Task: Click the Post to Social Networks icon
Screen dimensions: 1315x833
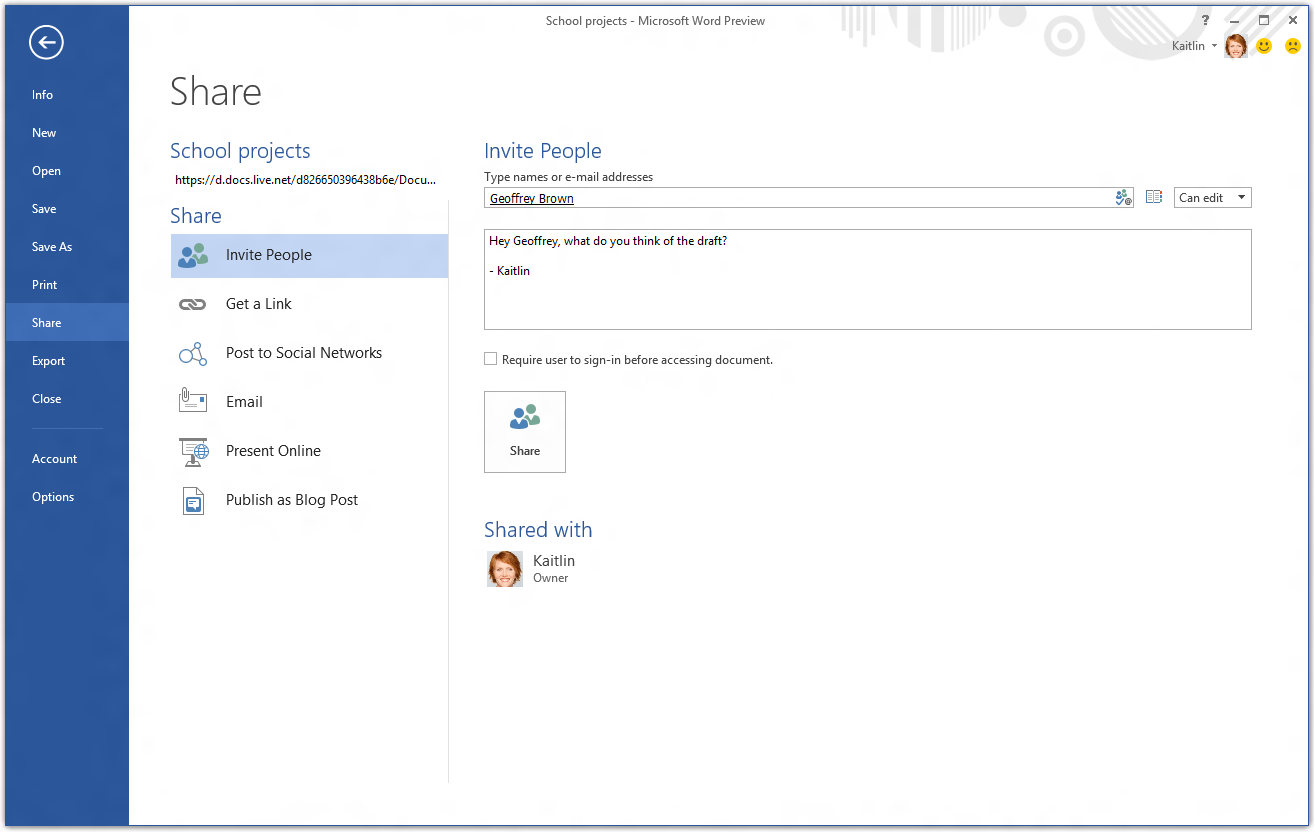Action: [192, 354]
